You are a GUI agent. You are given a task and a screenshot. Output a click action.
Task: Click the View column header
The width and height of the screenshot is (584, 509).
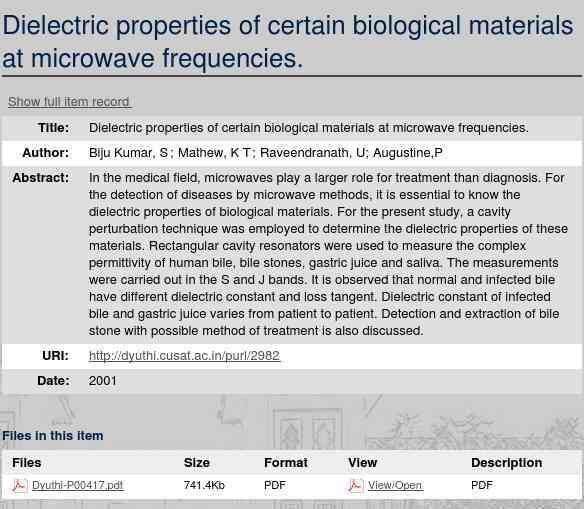click(x=362, y=462)
